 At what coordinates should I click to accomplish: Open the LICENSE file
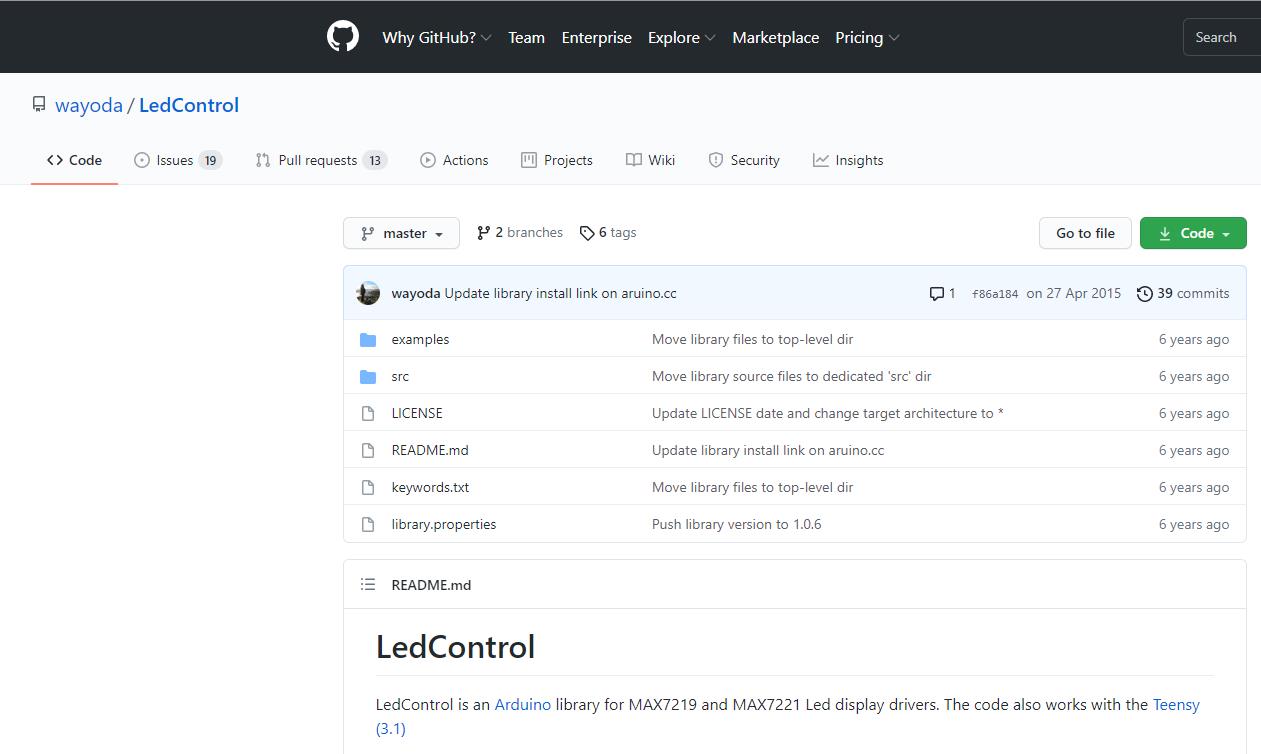tap(417, 413)
